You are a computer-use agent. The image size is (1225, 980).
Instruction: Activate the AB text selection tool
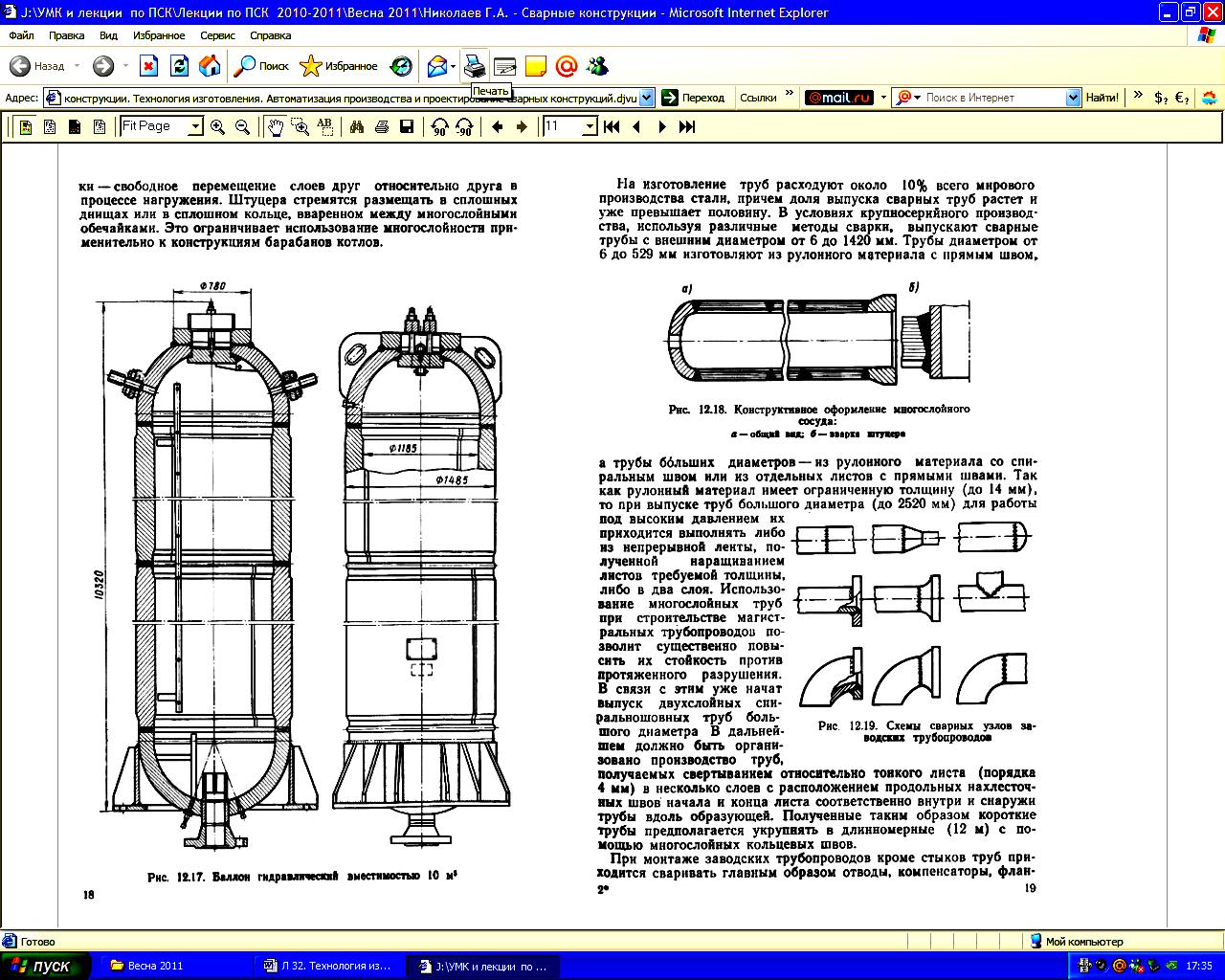(324, 126)
